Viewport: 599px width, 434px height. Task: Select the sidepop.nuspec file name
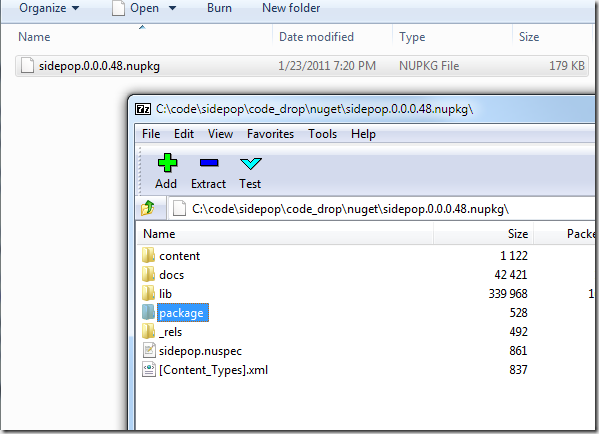click(201, 351)
